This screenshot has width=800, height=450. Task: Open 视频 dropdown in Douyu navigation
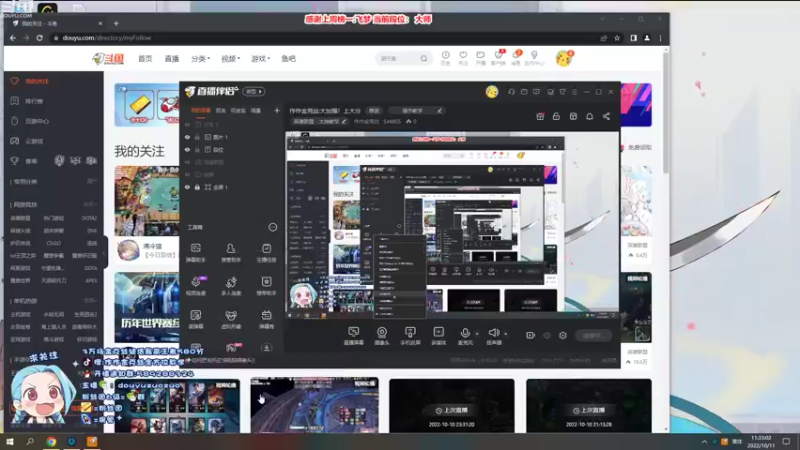(231, 59)
